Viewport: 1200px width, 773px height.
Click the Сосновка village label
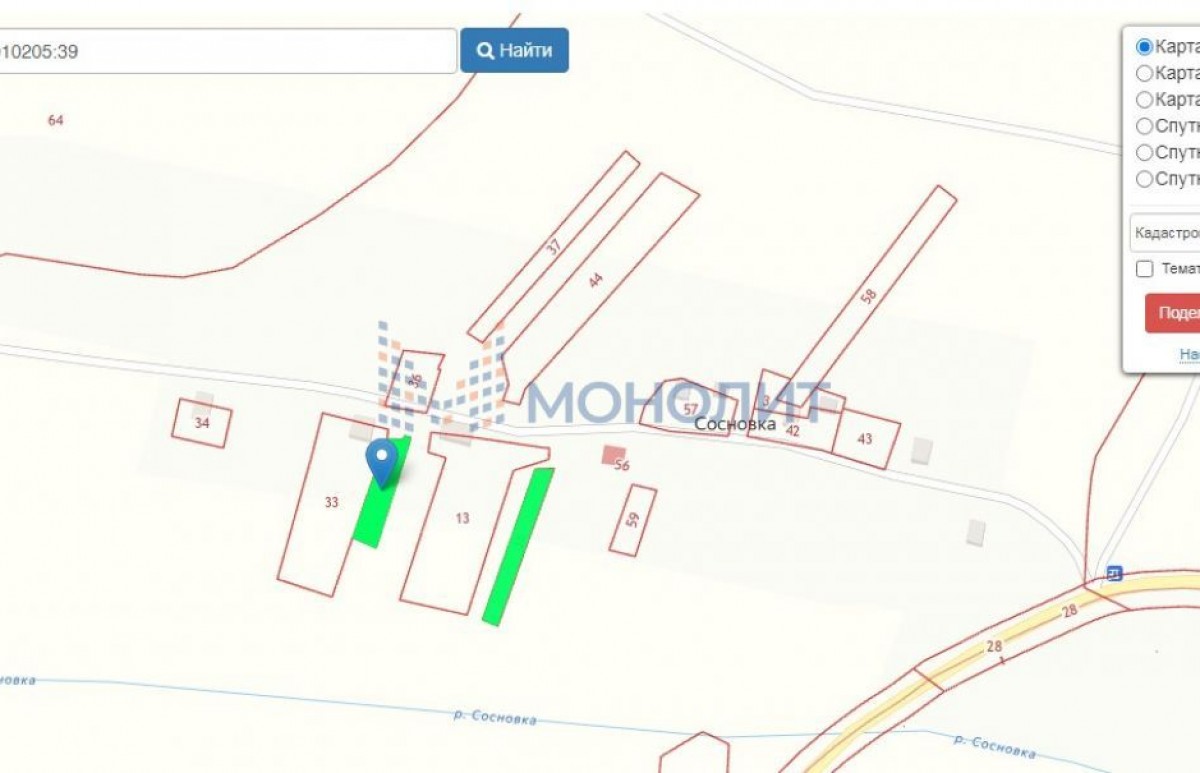tap(735, 424)
